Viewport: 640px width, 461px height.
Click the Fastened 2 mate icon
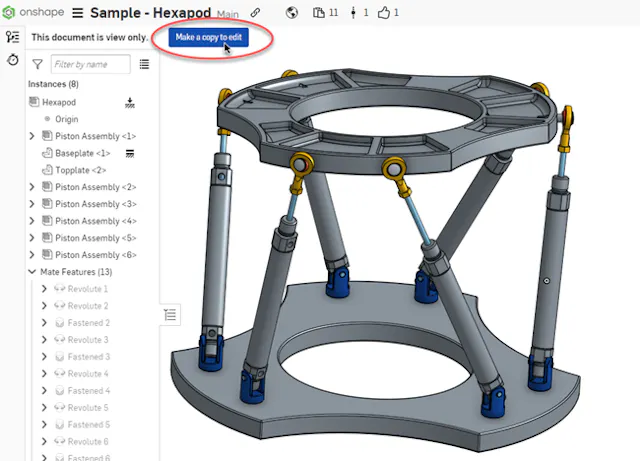click(60, 323)
